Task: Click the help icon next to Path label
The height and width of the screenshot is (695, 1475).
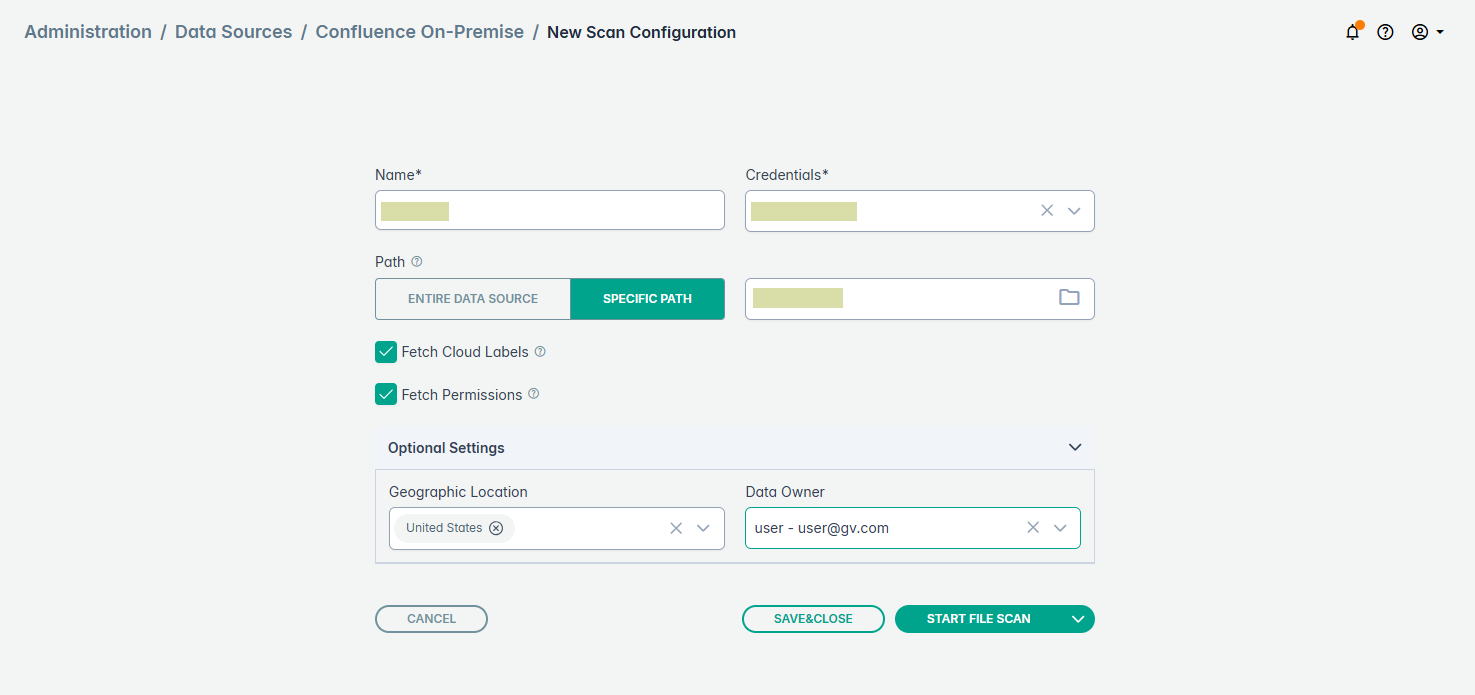Action: (417, 262)
